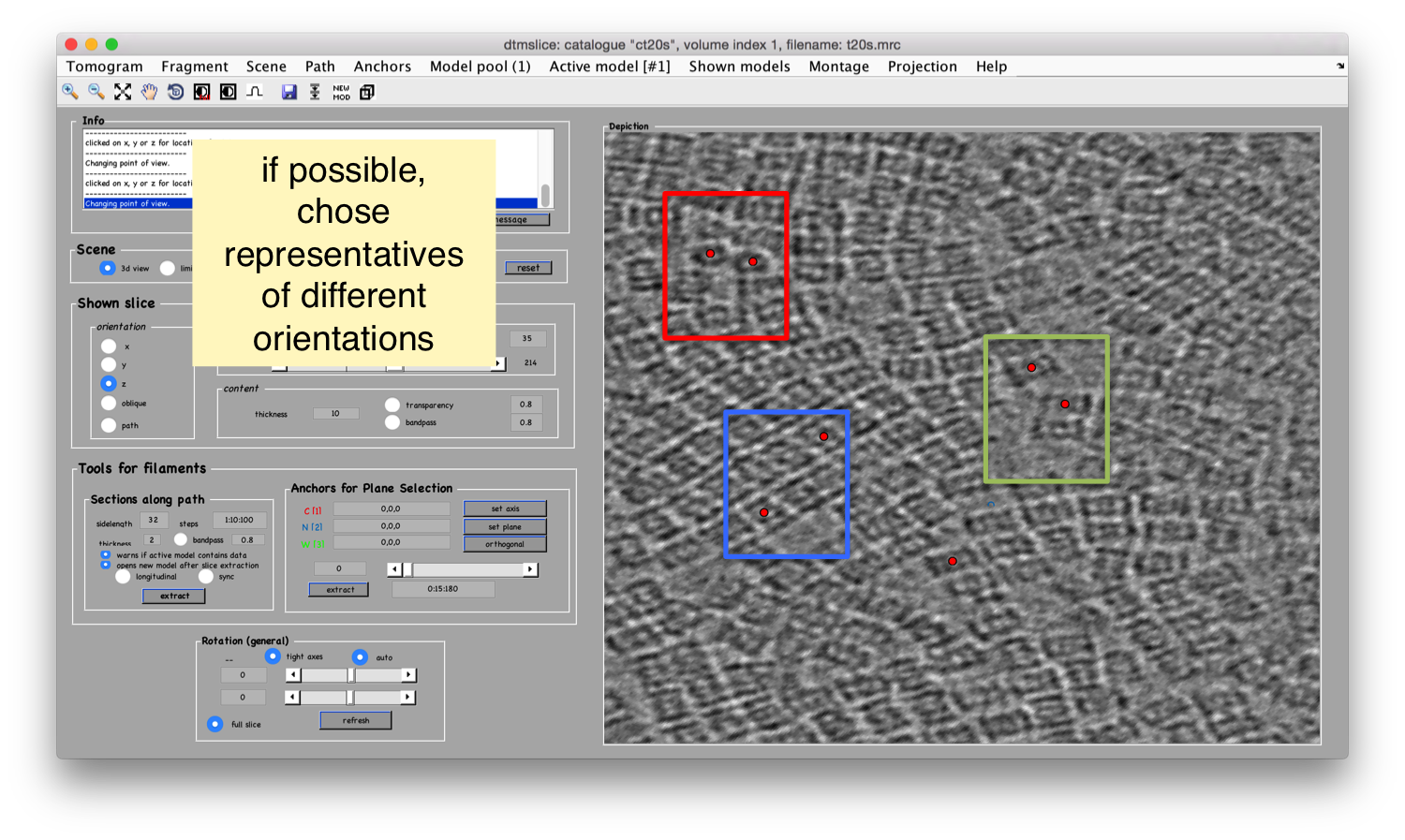Open the Shown models menu
The image size is (1405, 840).
(x=739, y=66)
